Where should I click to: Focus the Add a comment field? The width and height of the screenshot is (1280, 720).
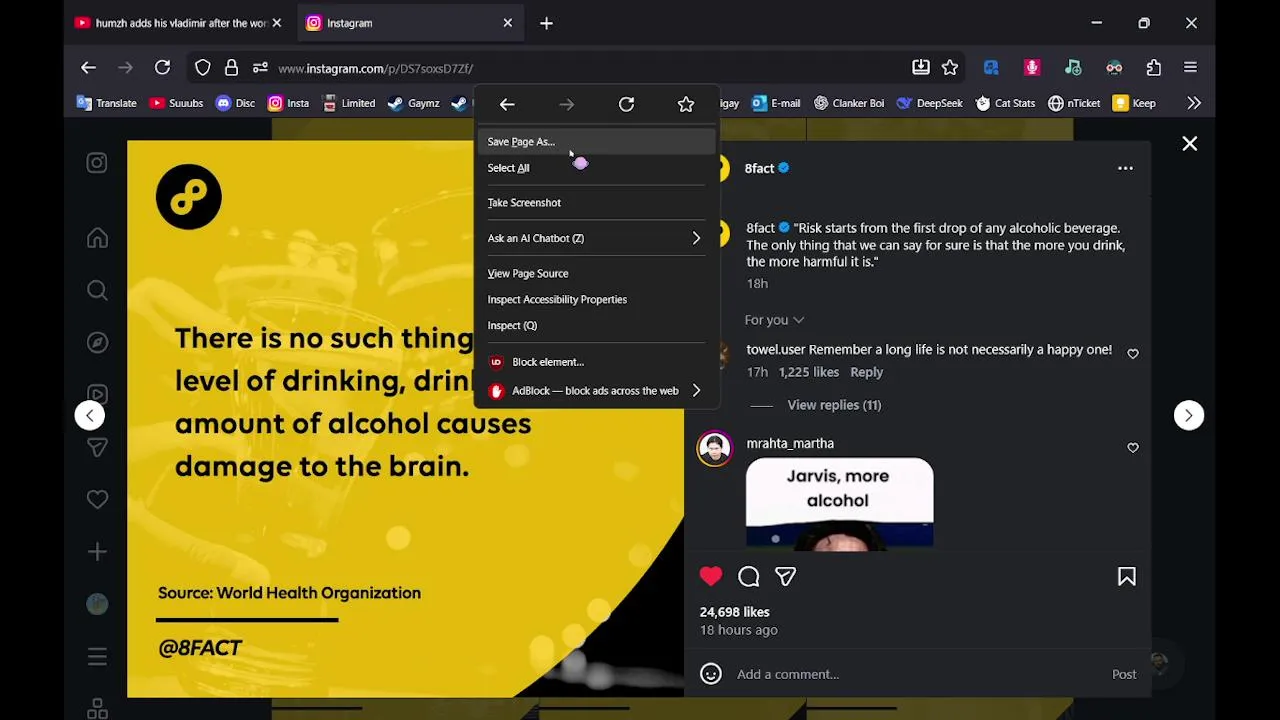(x=918, y=674)
